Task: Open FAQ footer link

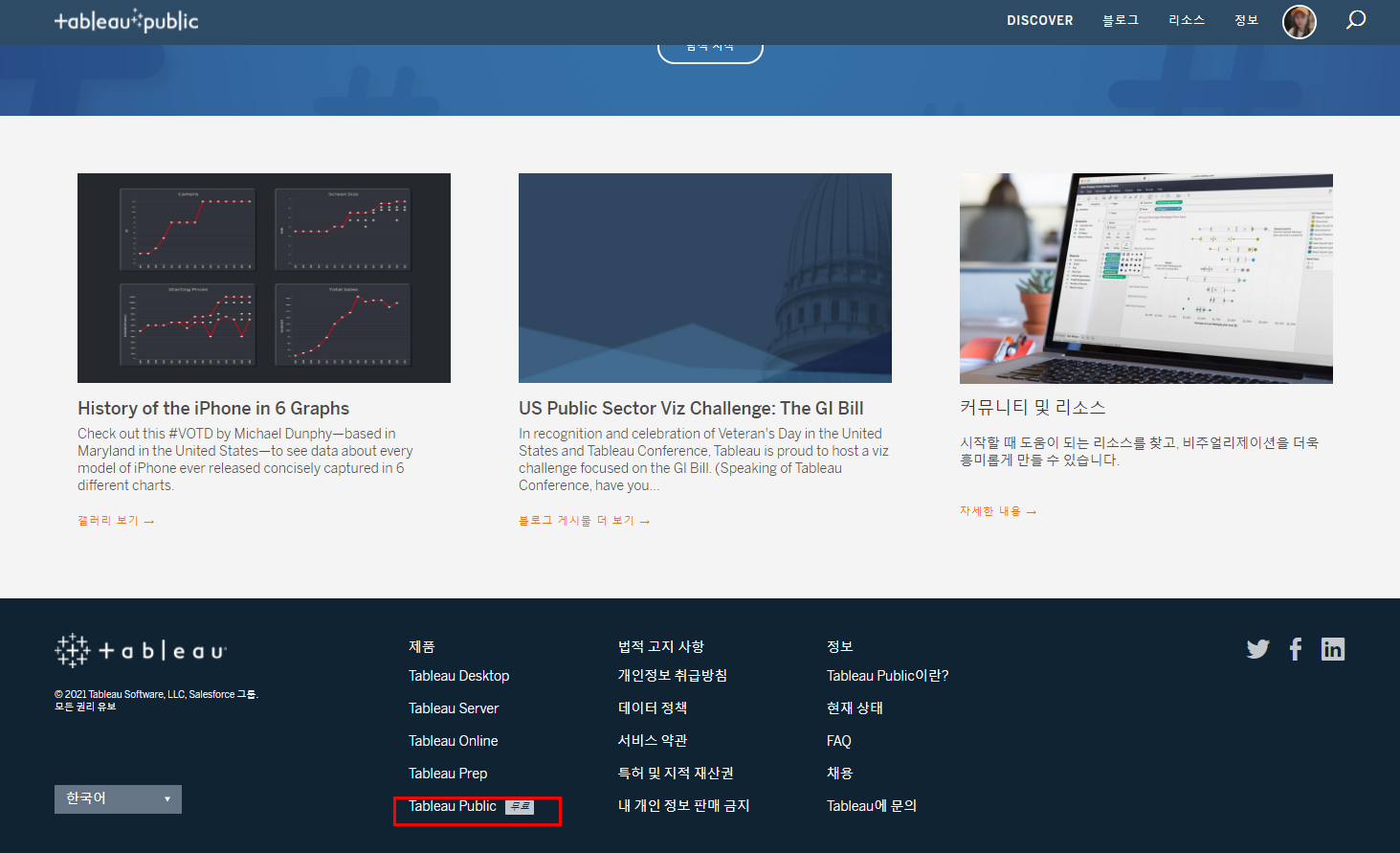Action: click(839, 741)
